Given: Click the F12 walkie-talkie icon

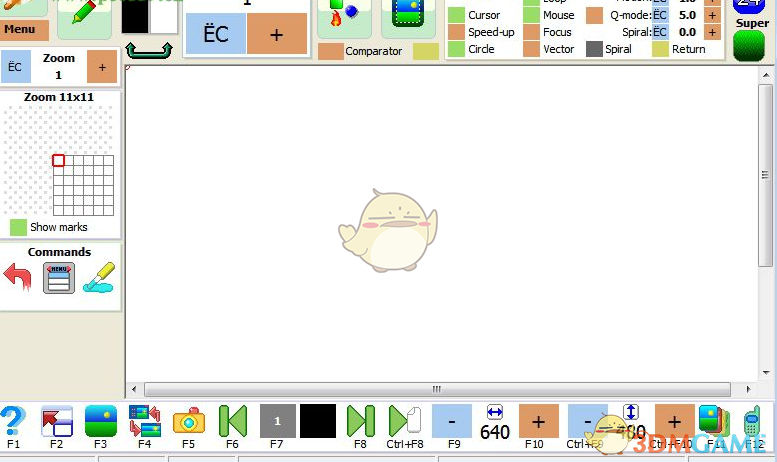Looking at the screenshot, I should tap(752, 421).
